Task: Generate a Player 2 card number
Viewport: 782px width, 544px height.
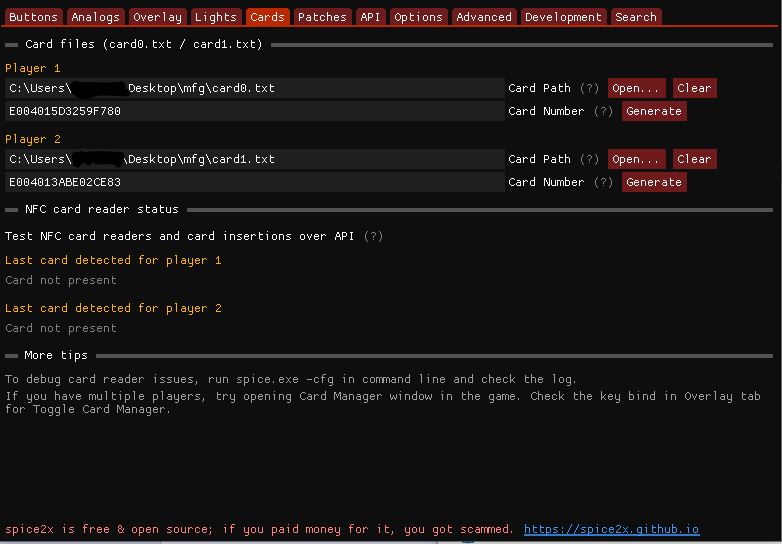Action: pyautogui.click(x=654, y=182)
